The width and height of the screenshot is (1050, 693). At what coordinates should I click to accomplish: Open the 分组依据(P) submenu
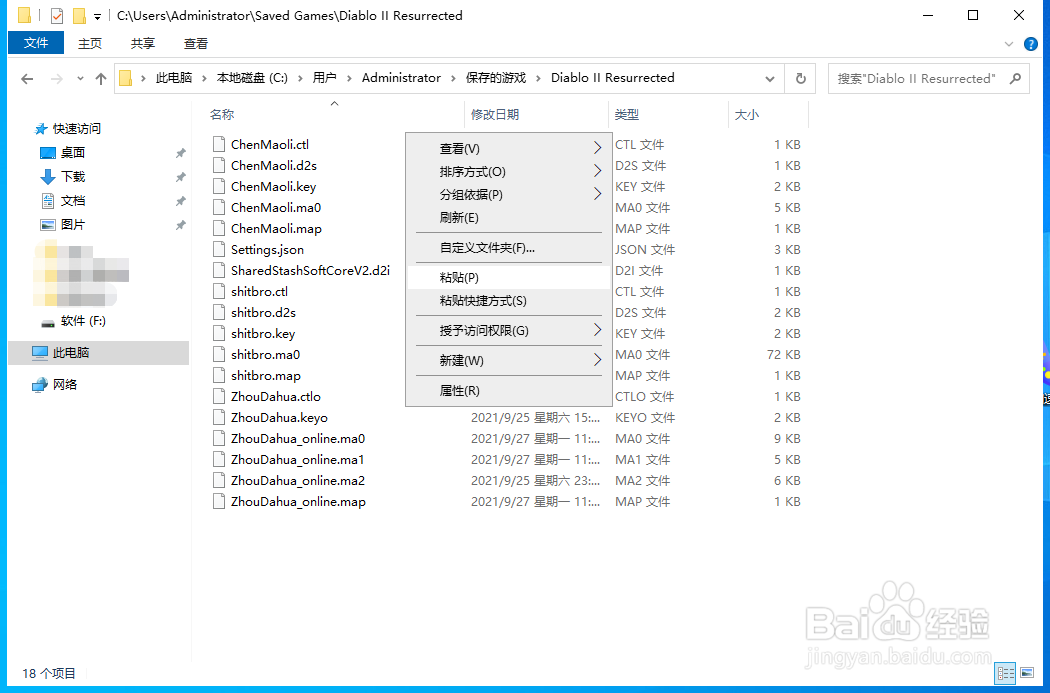tap(508, 195)
